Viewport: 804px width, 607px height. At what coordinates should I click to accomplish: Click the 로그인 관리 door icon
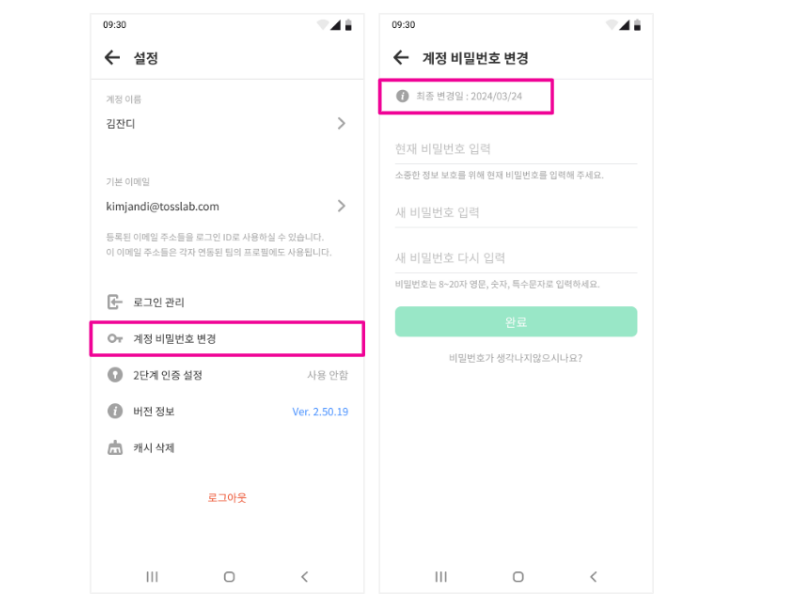115,302
